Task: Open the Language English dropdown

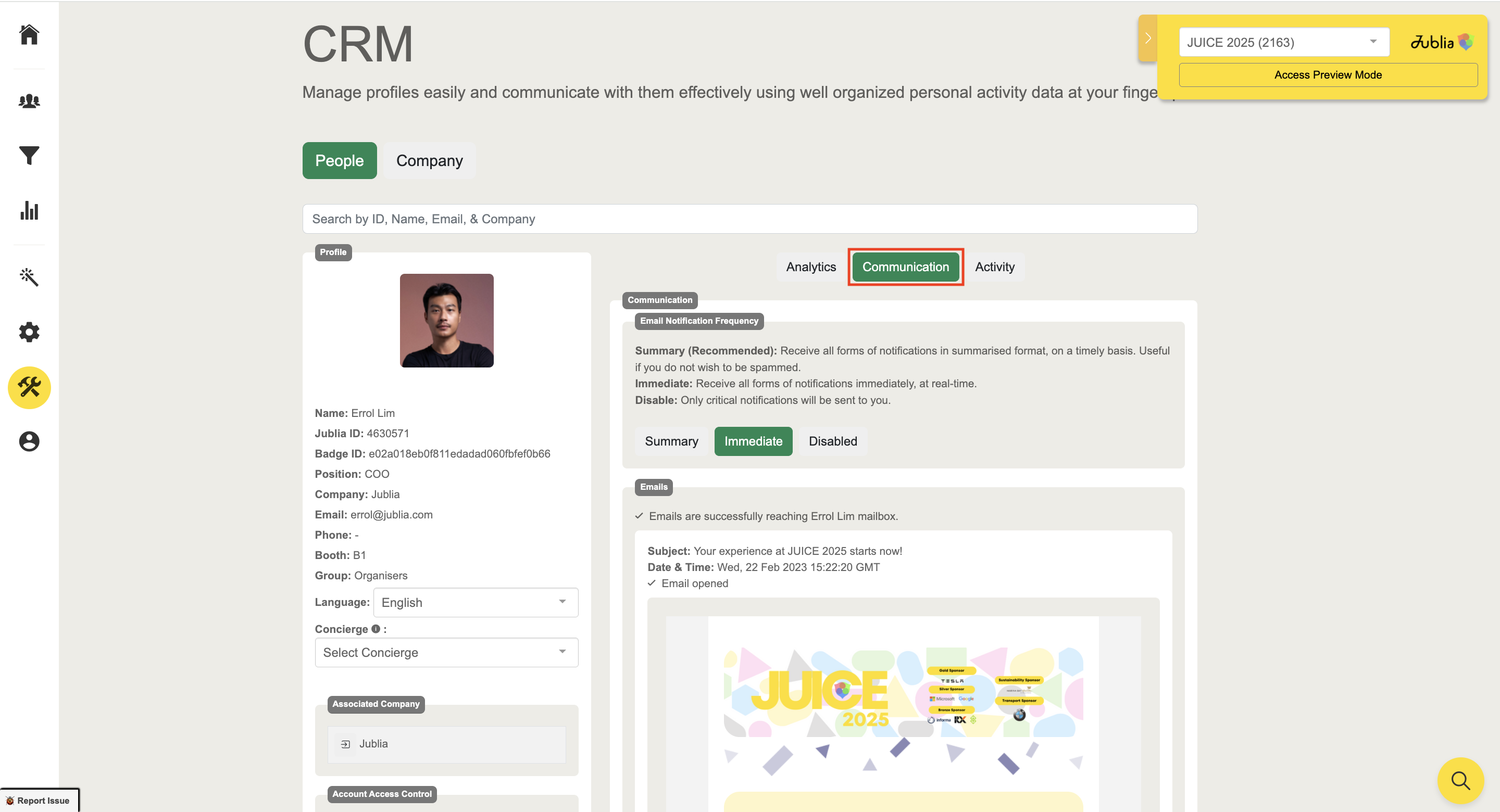Action: pyautogui.click(x=475, y=602)
